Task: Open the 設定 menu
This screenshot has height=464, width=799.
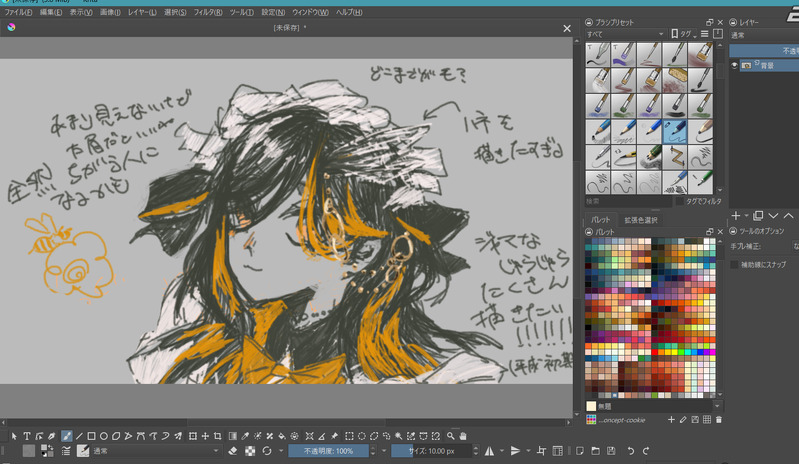Action: point(273,12)
